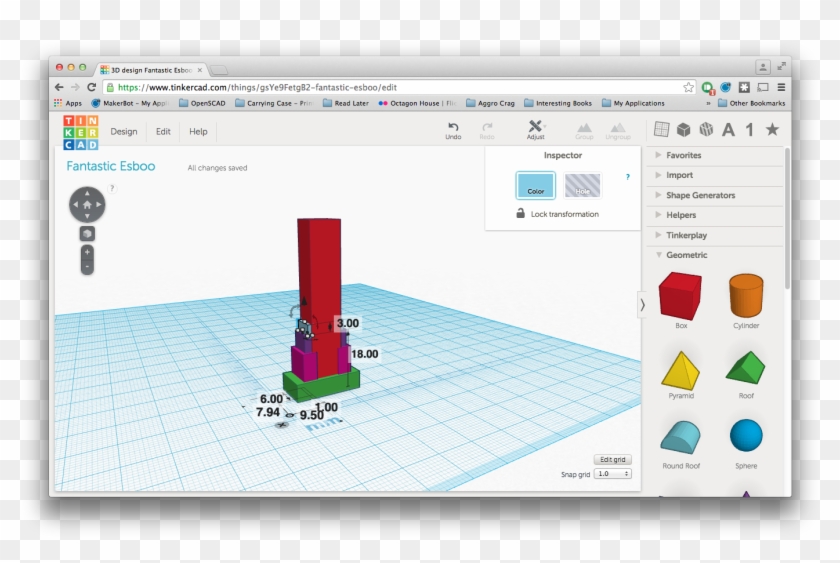The image size is (840, 563).
Task: Click the Inspector help question mark
Action: (627, 177)
